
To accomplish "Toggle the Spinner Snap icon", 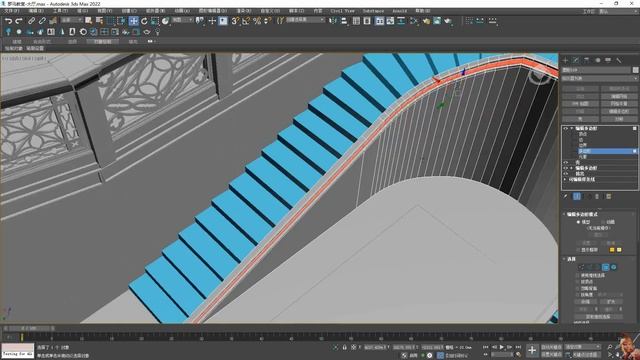I will click(x=268, y=20).
